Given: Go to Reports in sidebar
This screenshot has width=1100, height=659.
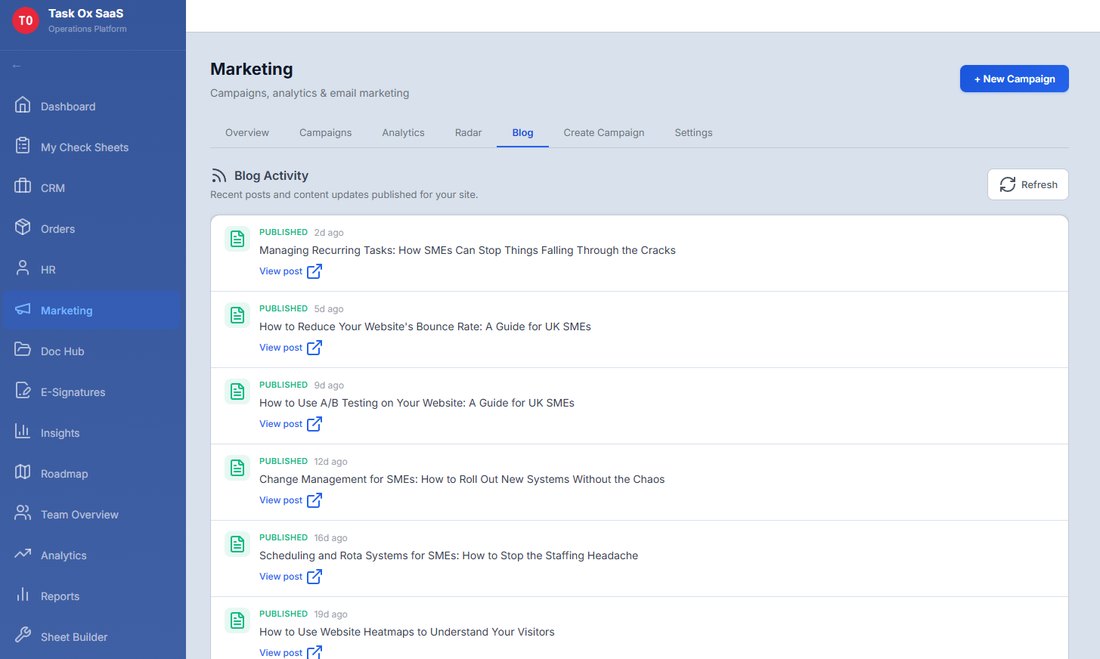Looking at the screenshot, I should click(93, 596).
